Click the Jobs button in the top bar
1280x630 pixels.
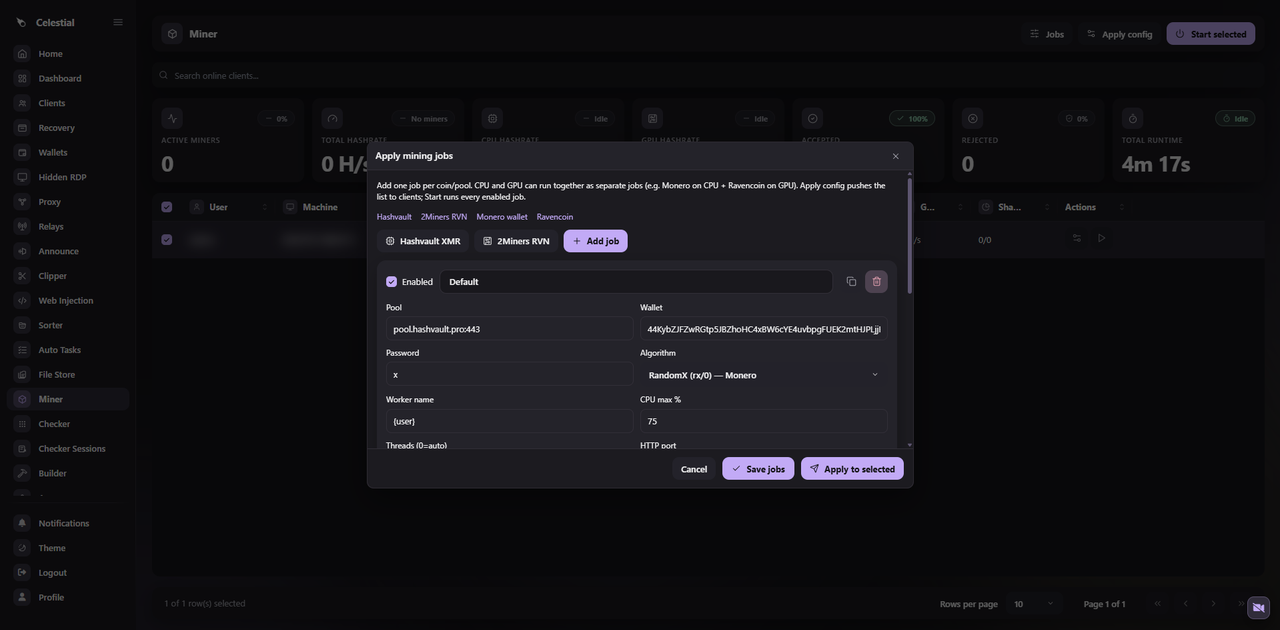click(x=1047, y=34)
